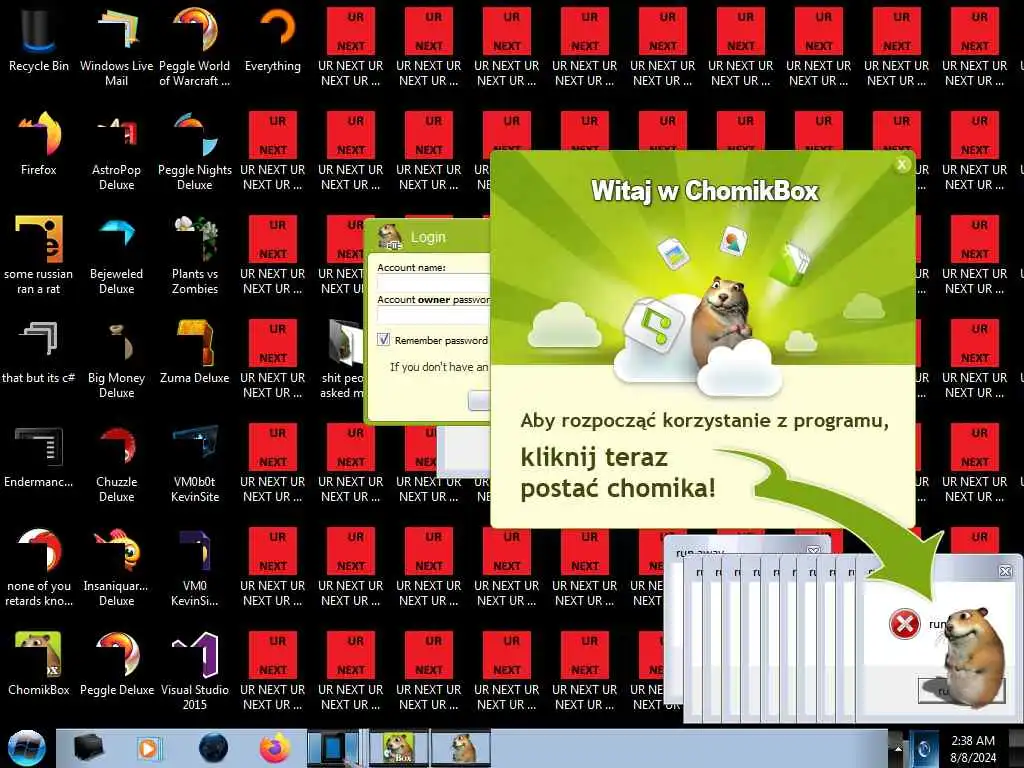Open 'some russian ran a rat' icon
This screenshot has width=1024, height=768.
(39, 255)
